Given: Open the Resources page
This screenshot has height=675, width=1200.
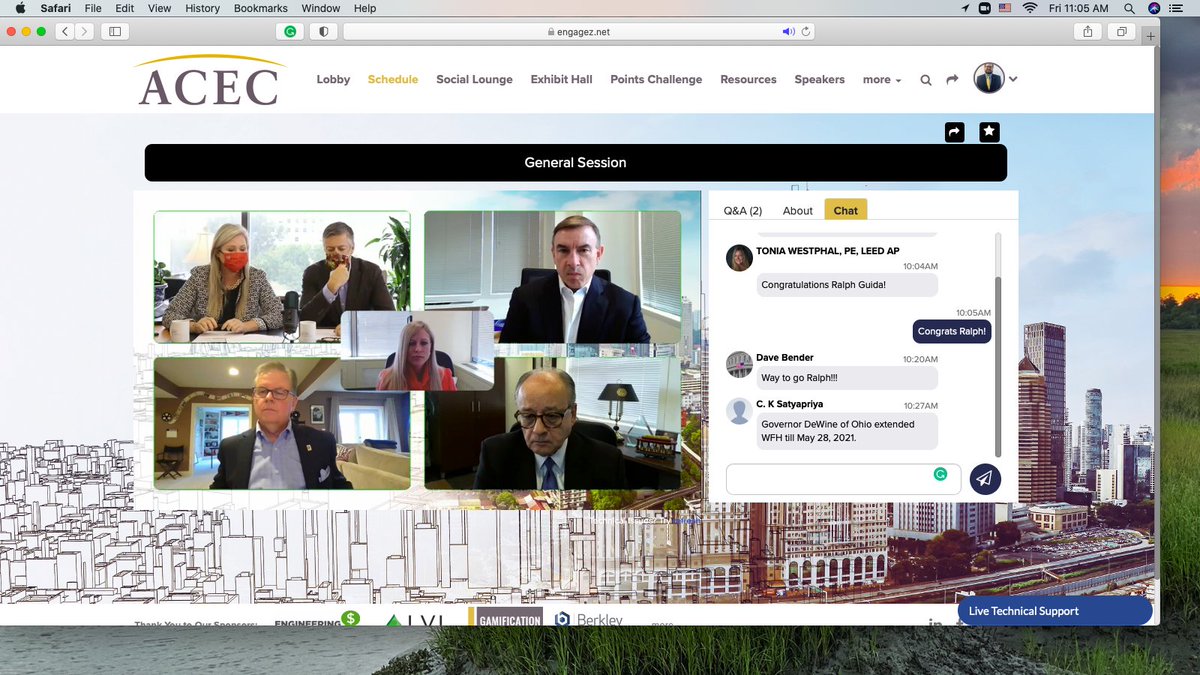Looking at the screenshot, I should (748, 79).
